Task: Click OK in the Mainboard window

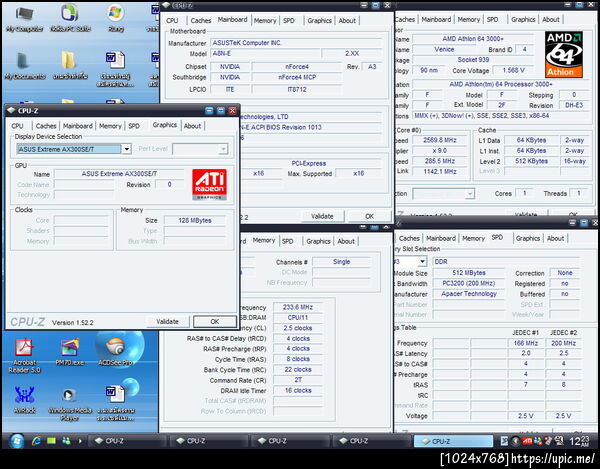Action: [x=369, y=216]
